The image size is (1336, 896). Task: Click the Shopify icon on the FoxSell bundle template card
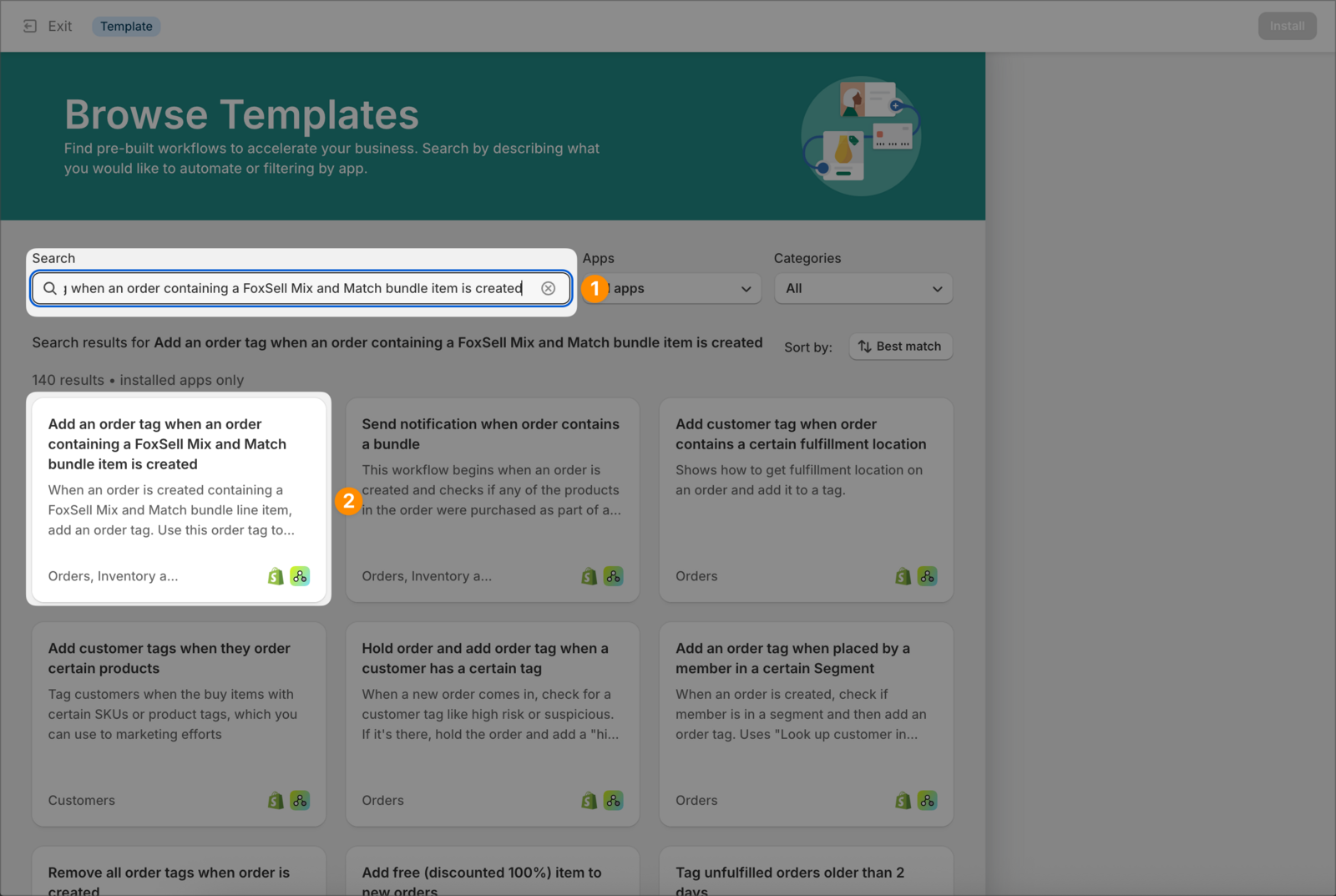(275, 575)
